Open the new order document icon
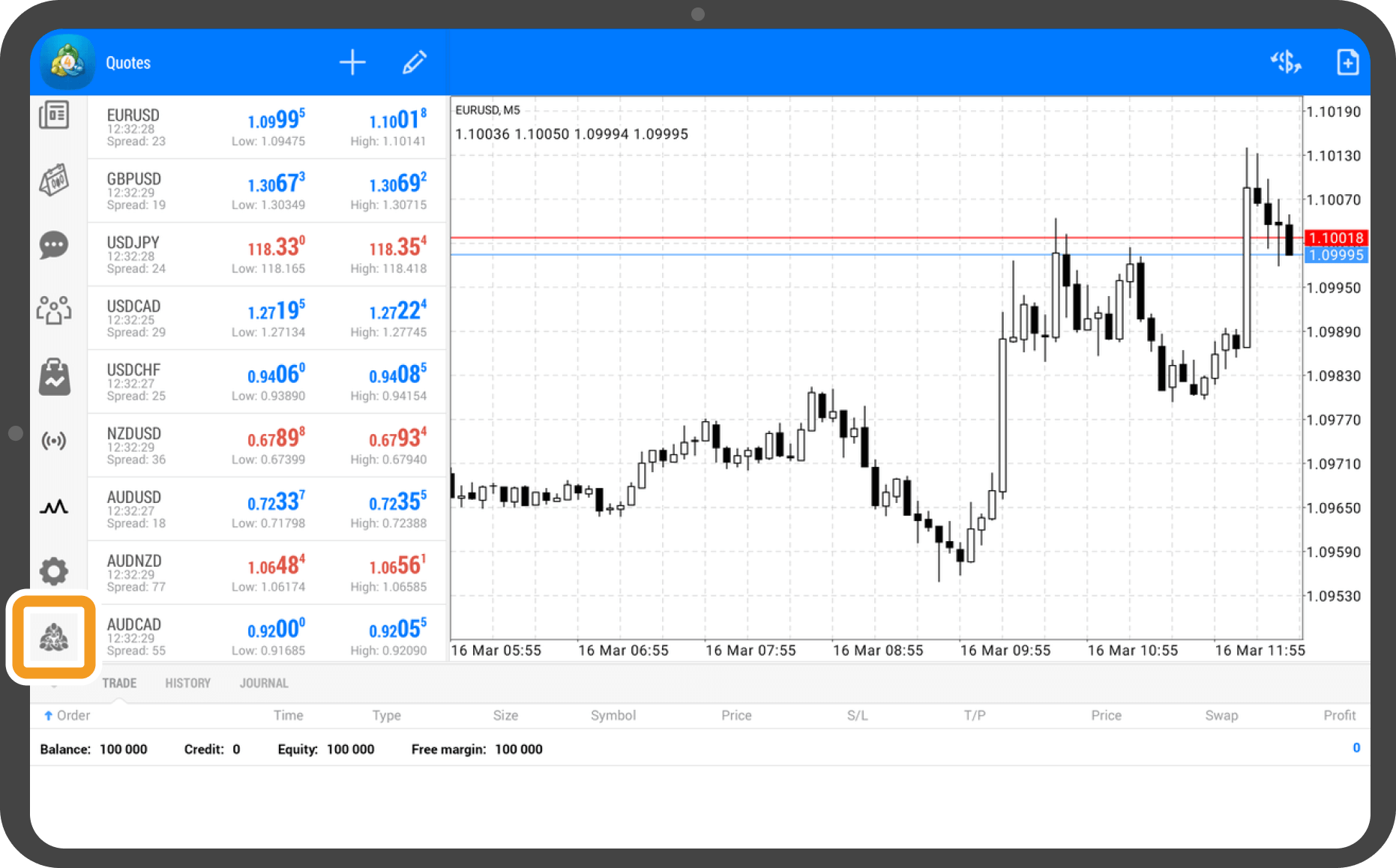This screenshot has width=1396, height=868. 1347,62
